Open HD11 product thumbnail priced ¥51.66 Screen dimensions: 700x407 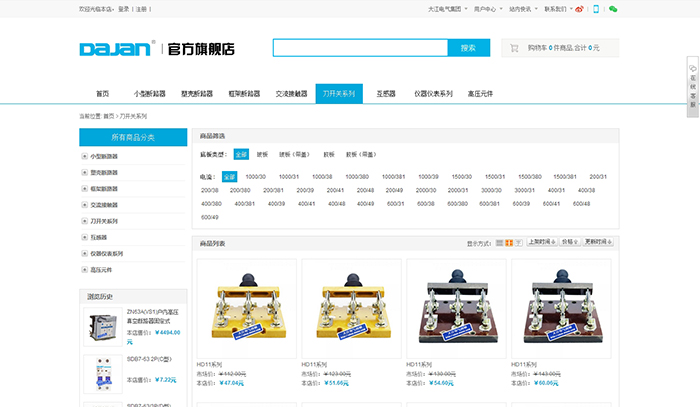[351, 309]
